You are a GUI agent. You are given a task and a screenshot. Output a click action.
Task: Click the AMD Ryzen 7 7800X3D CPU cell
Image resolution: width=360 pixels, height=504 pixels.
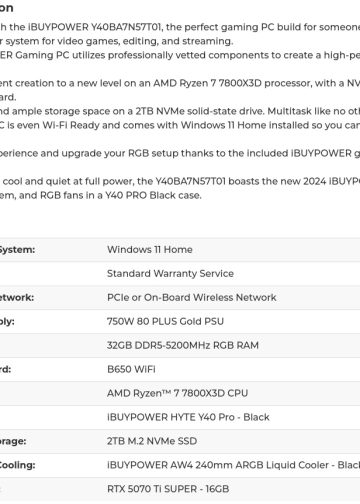pyautogui.click(x=177, y=393)
